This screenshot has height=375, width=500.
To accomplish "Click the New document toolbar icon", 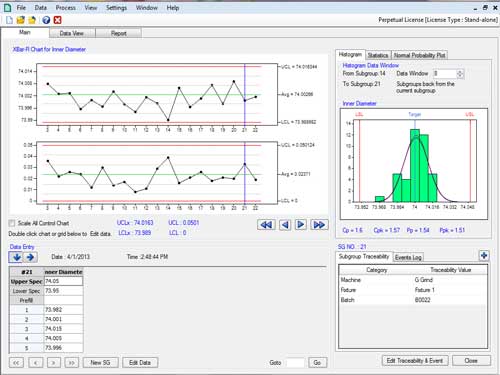I will tap(9, 20).
